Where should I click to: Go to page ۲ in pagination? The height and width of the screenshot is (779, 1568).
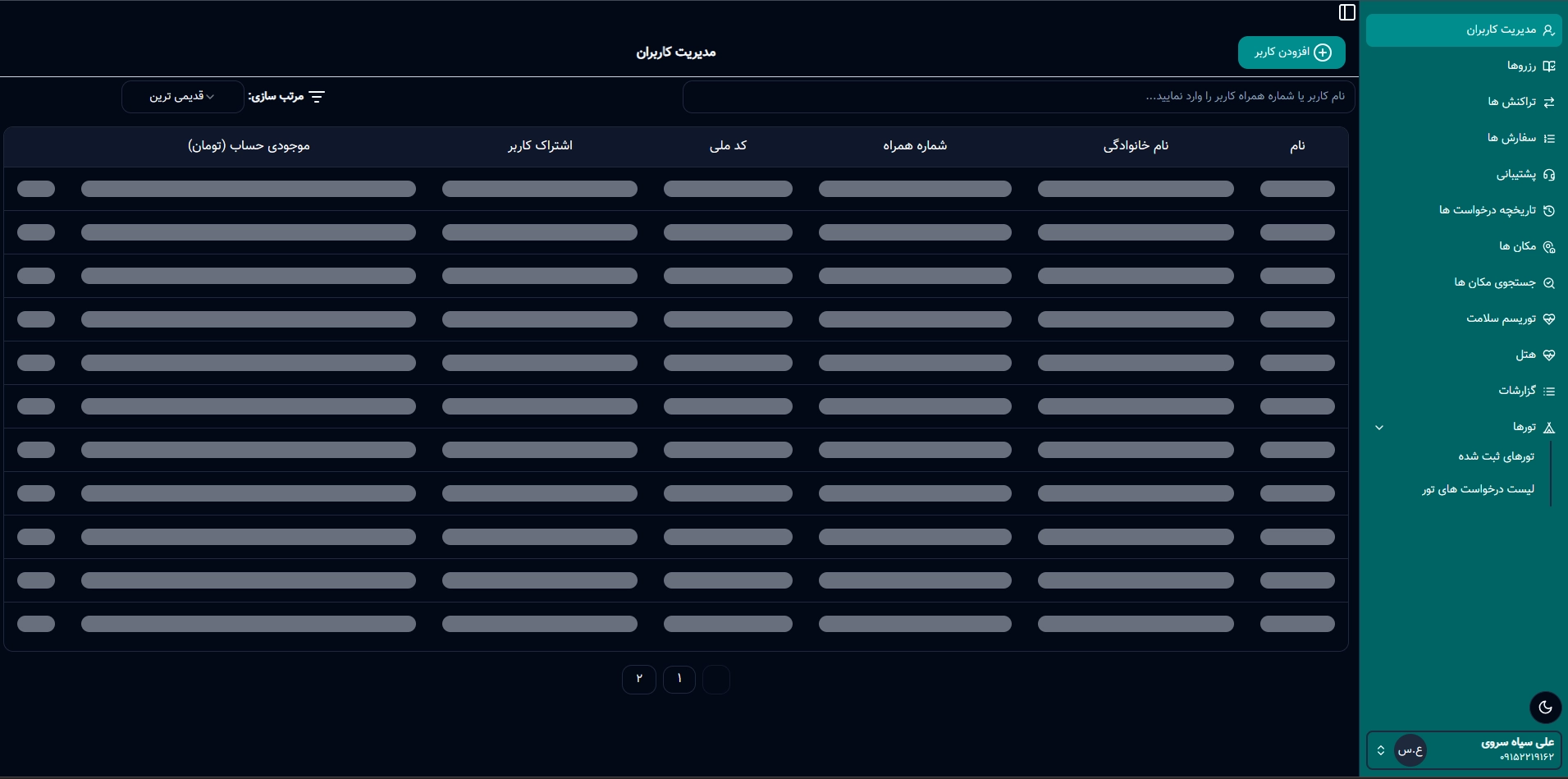coord(639,679)
